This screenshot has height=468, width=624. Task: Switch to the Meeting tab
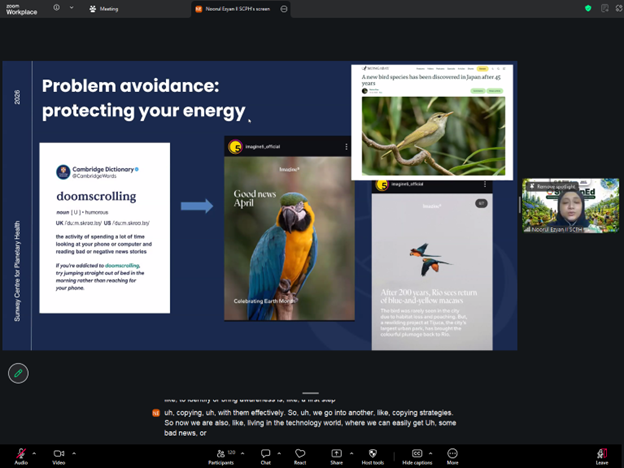coord(104,8)
